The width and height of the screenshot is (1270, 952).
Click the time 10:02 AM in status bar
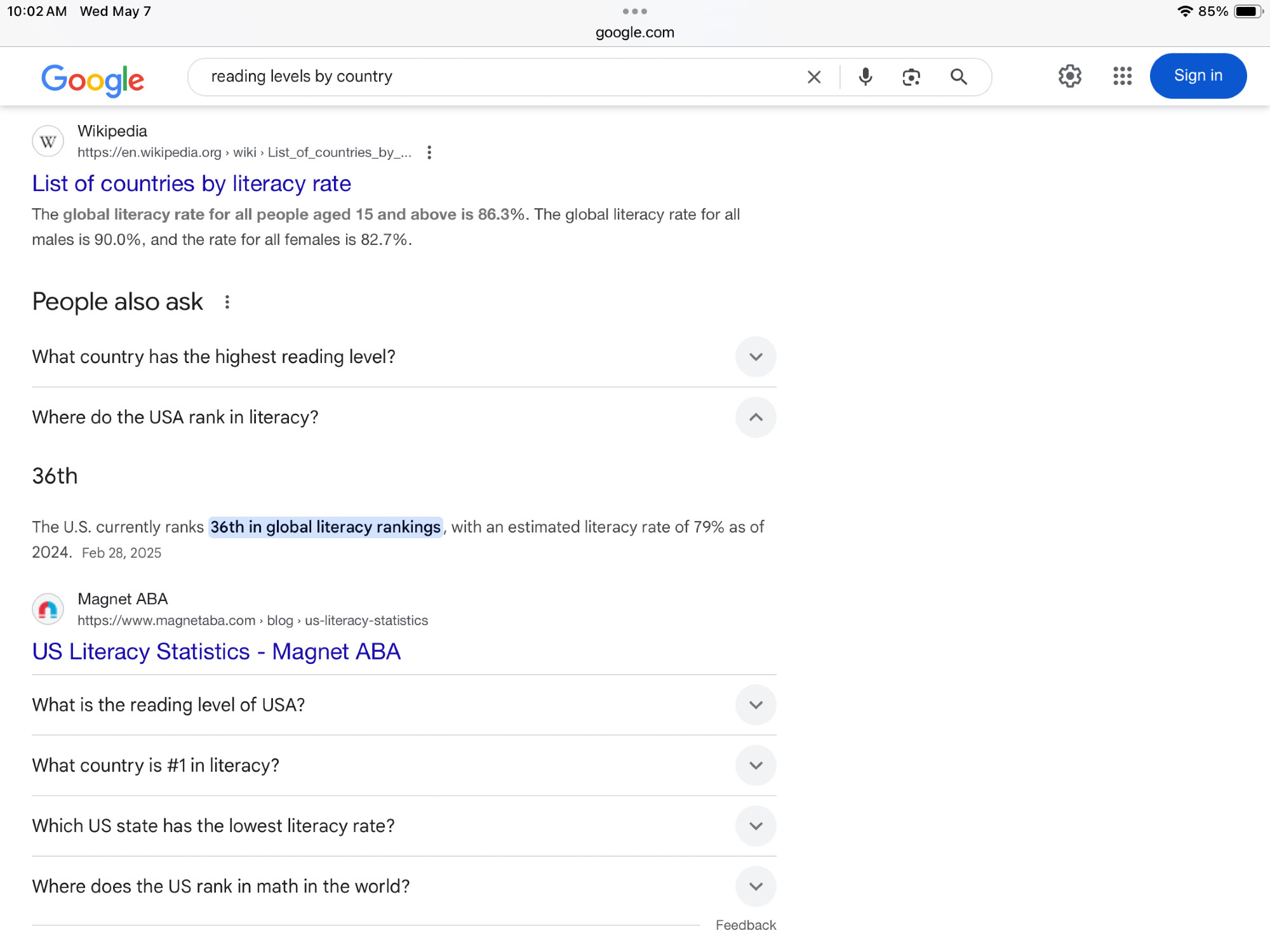click(37, 11)
